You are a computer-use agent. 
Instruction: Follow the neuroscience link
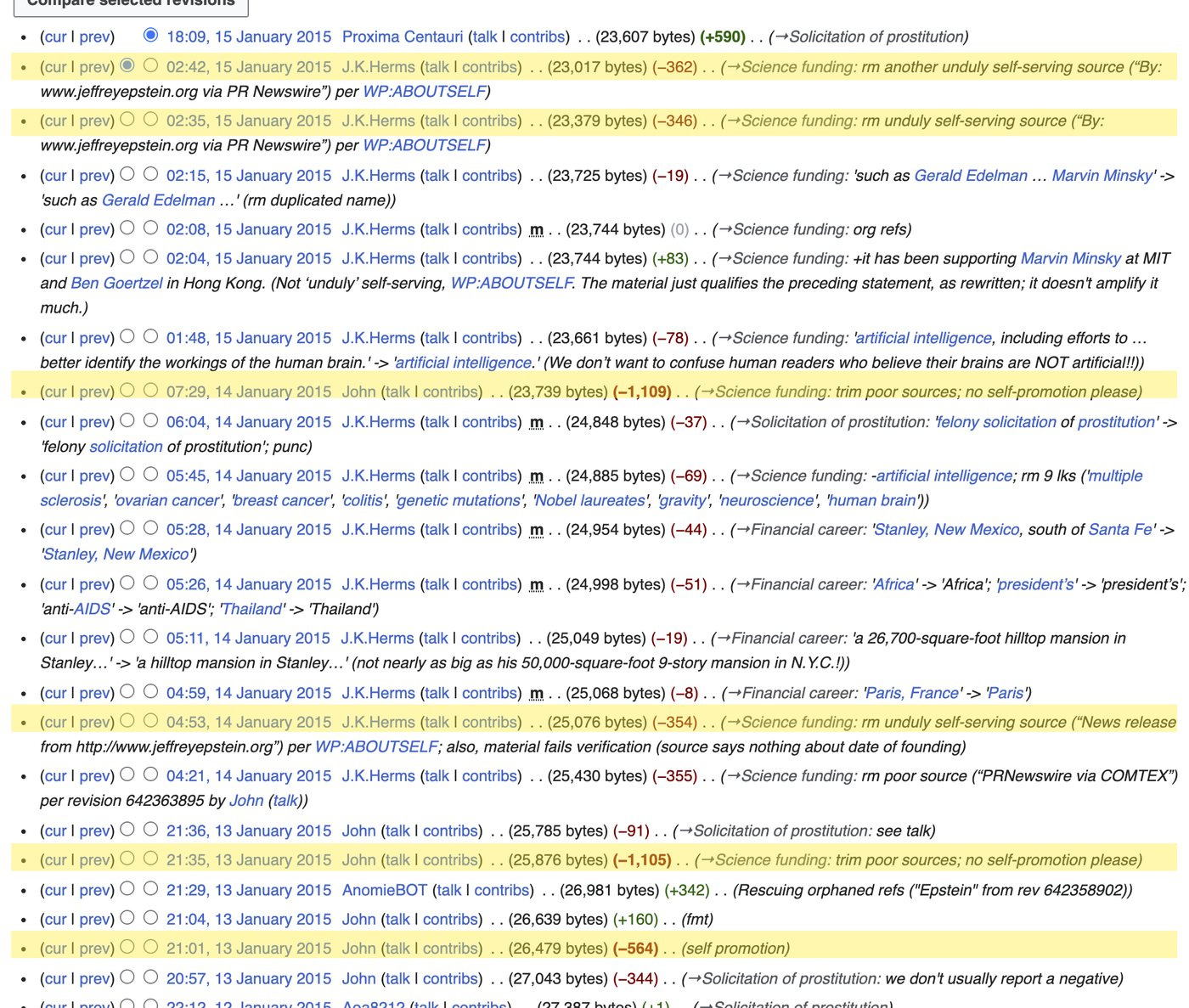[x=769, y=500]
